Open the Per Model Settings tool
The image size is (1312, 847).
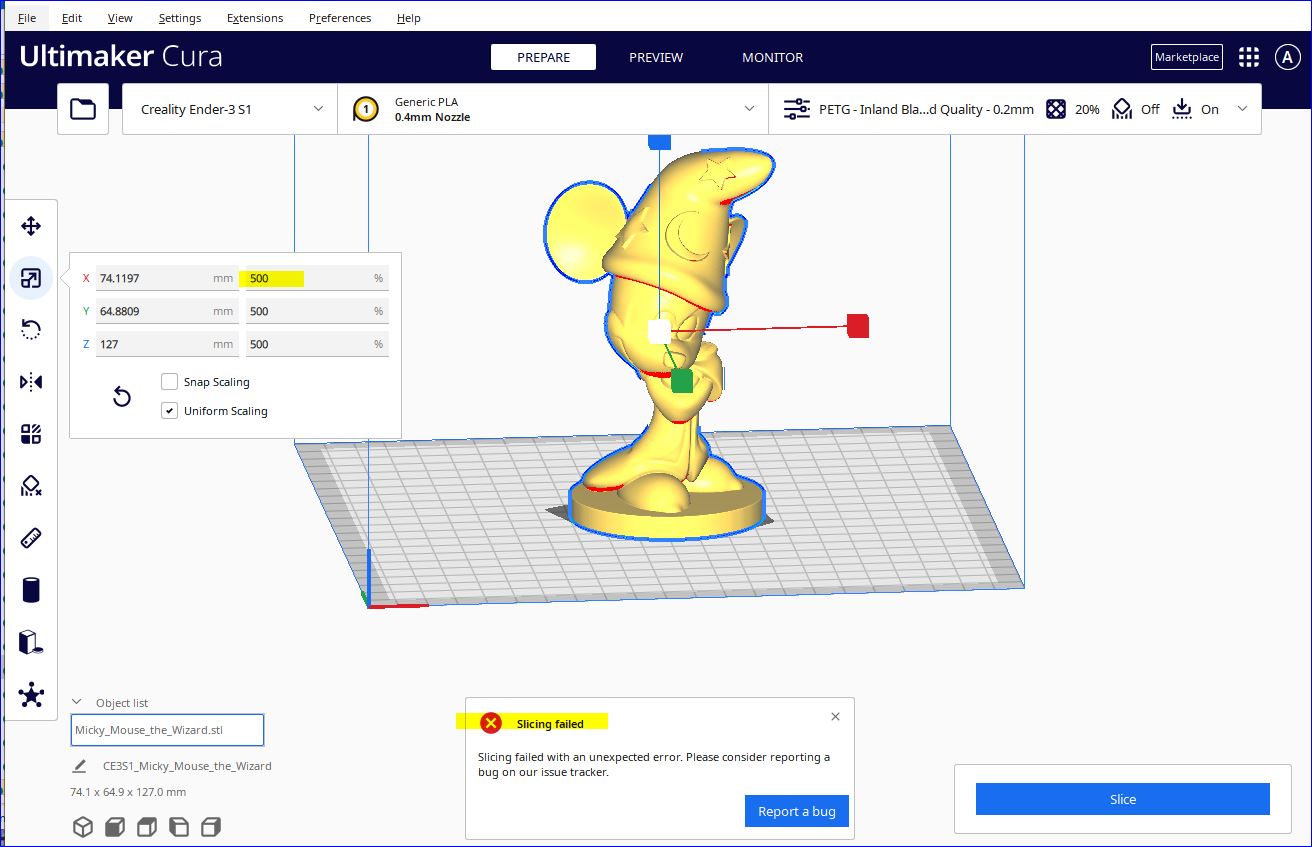31,433
